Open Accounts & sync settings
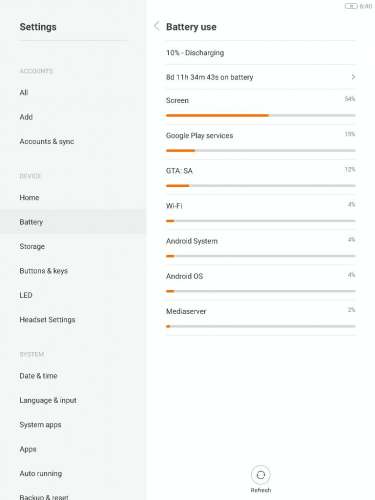 [47, 141]
